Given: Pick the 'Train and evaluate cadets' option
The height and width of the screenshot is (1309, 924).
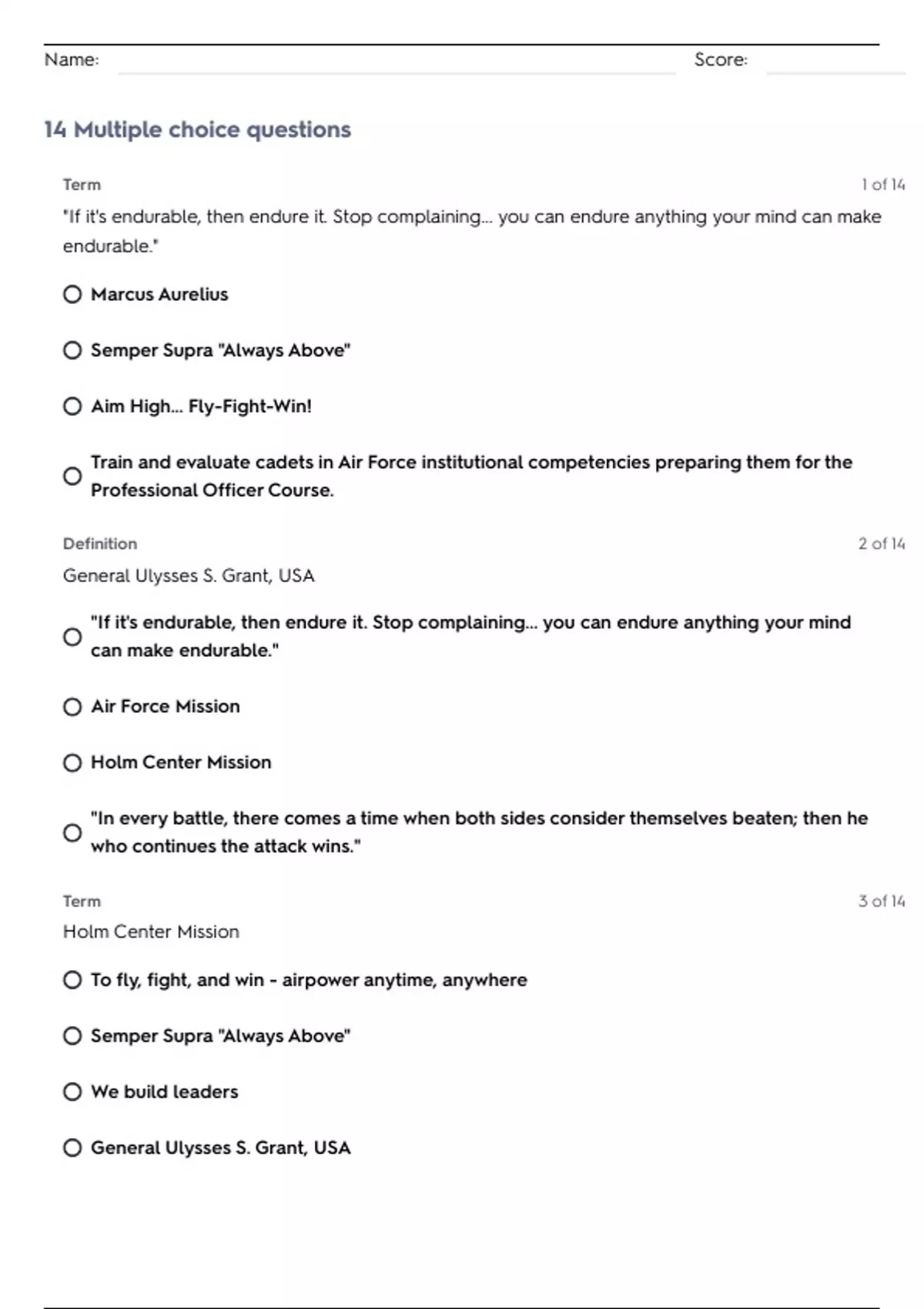Looking at the screenshot, I should (72, 476).
